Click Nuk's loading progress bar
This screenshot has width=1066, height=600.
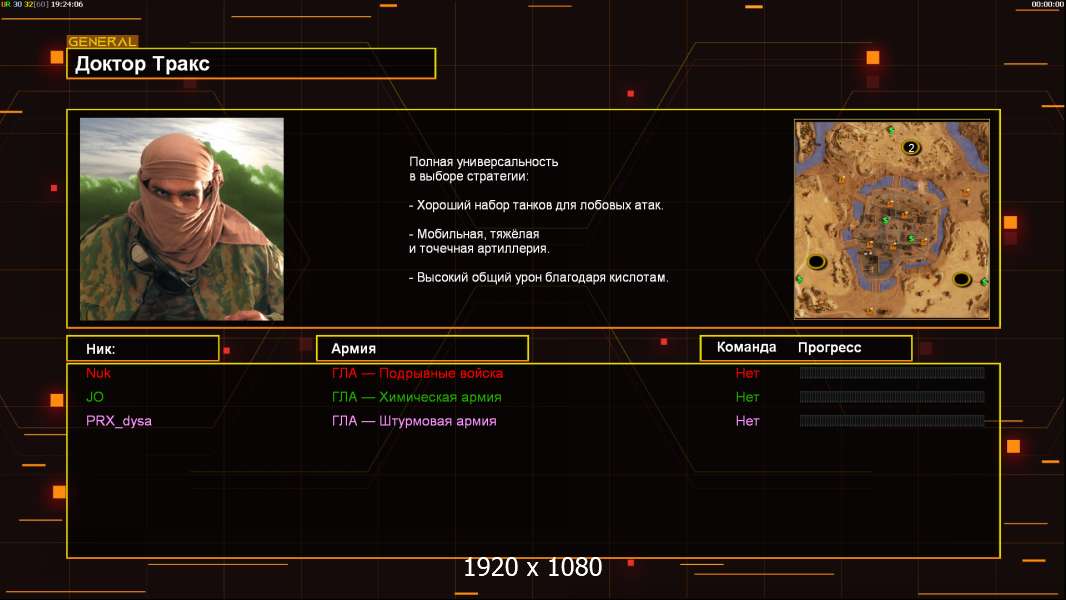tap(892, 372)
